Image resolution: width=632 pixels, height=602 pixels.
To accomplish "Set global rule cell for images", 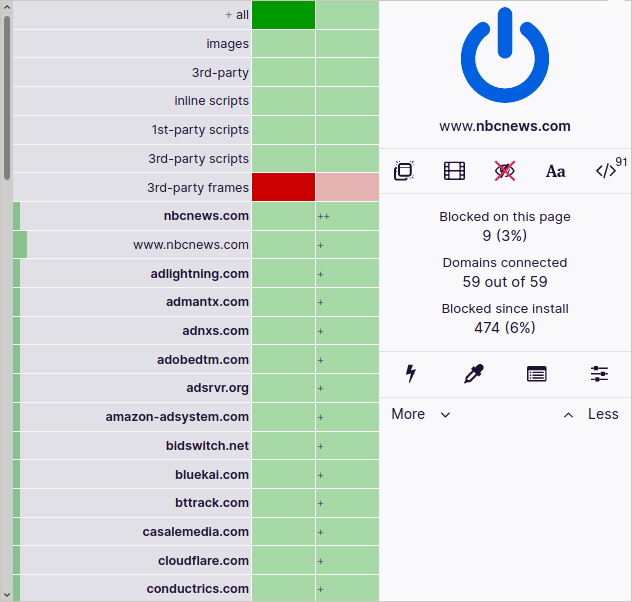I will coord(283,44).
